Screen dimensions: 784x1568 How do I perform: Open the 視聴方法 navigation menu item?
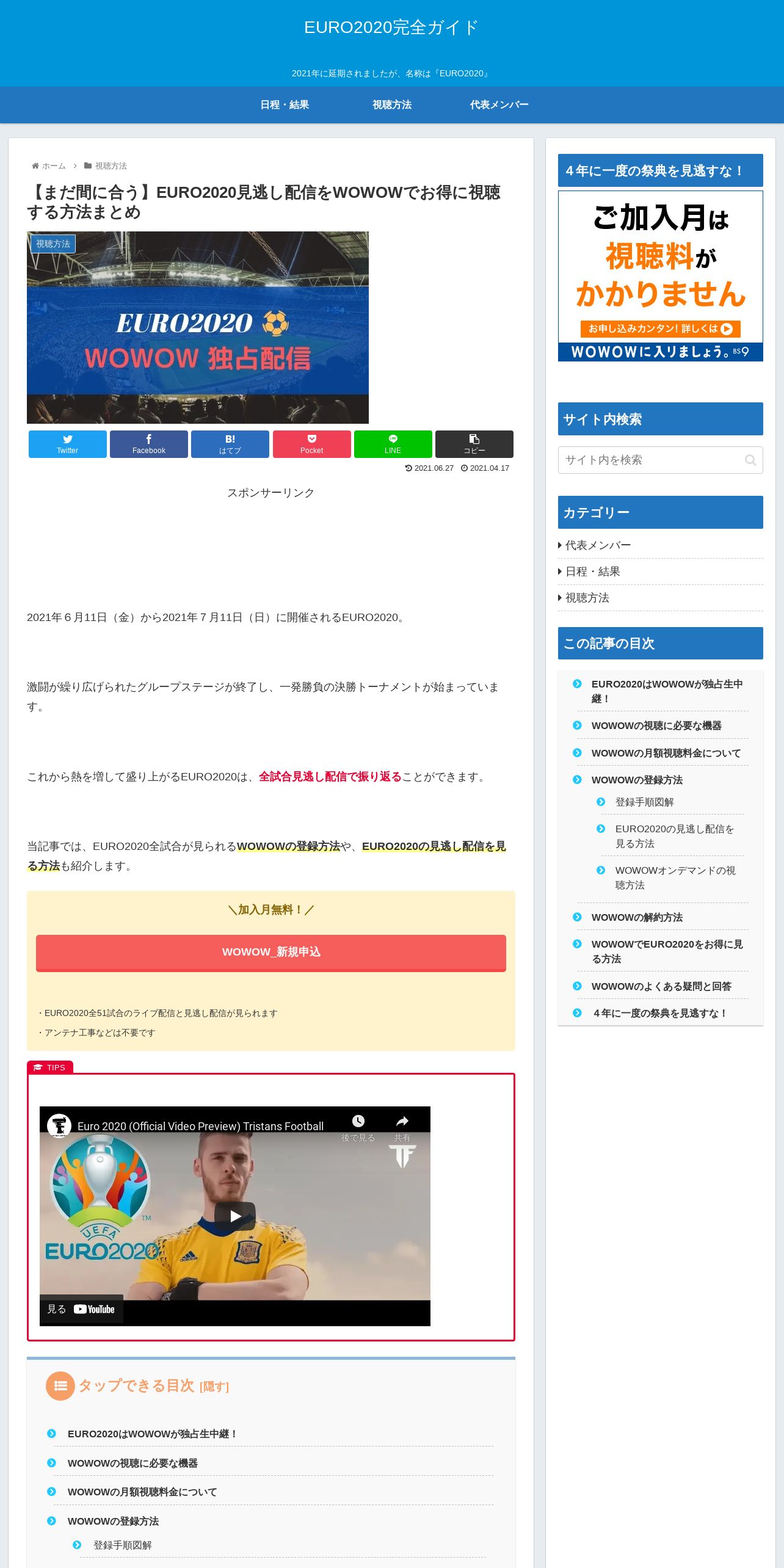[392, 105]
